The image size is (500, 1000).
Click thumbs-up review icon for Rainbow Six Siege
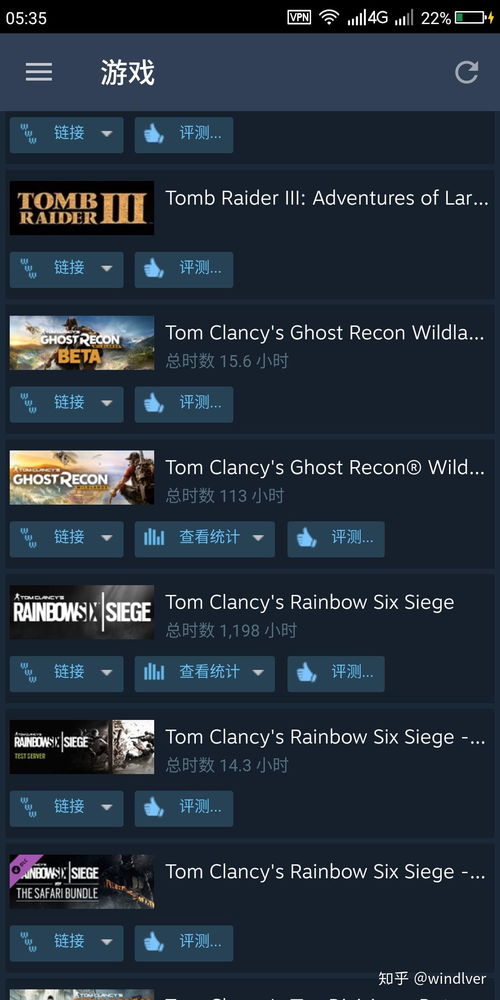coord(307,672)
